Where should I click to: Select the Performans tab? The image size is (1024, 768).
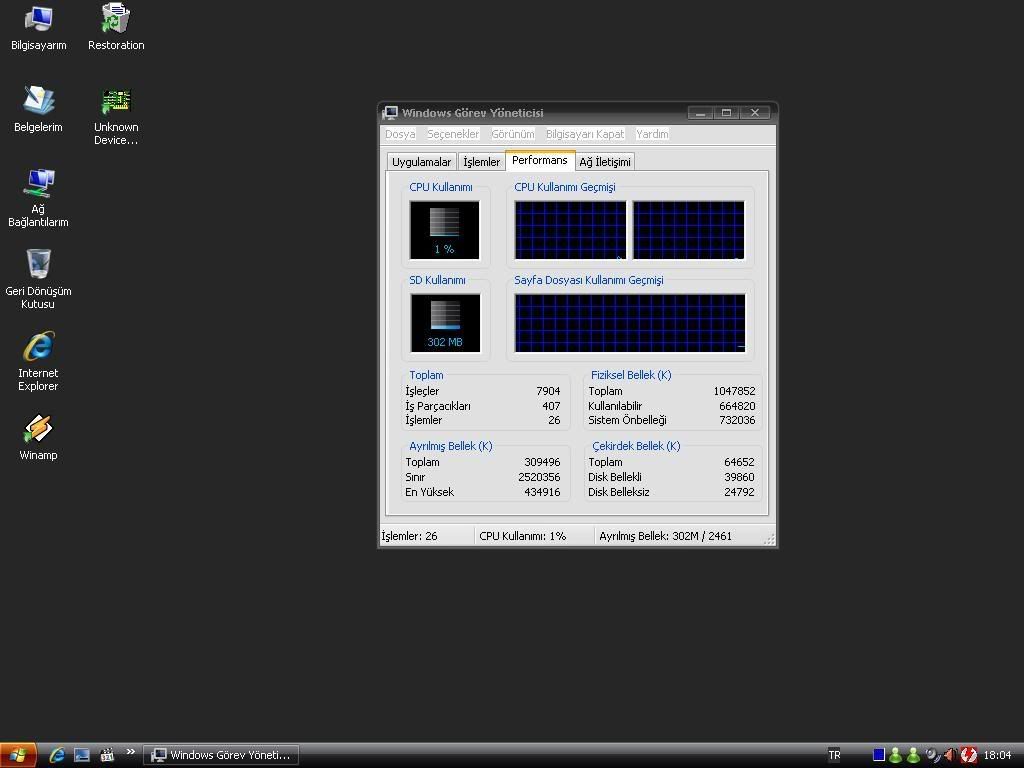coord(540,161)
